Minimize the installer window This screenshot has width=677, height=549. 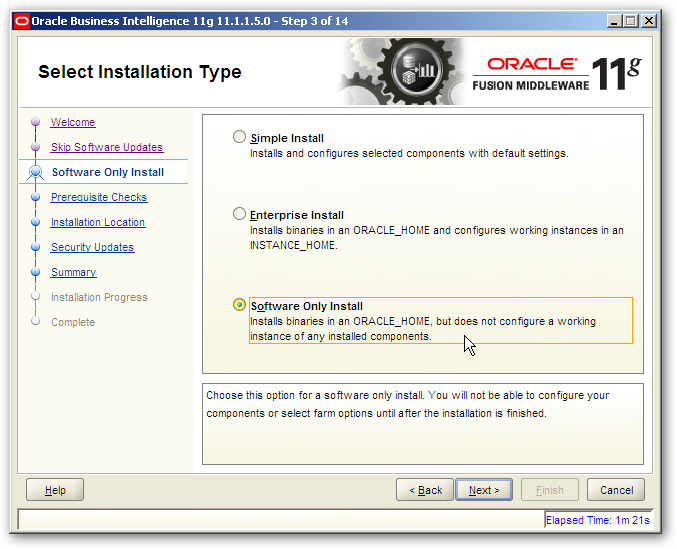click(610, 20)
